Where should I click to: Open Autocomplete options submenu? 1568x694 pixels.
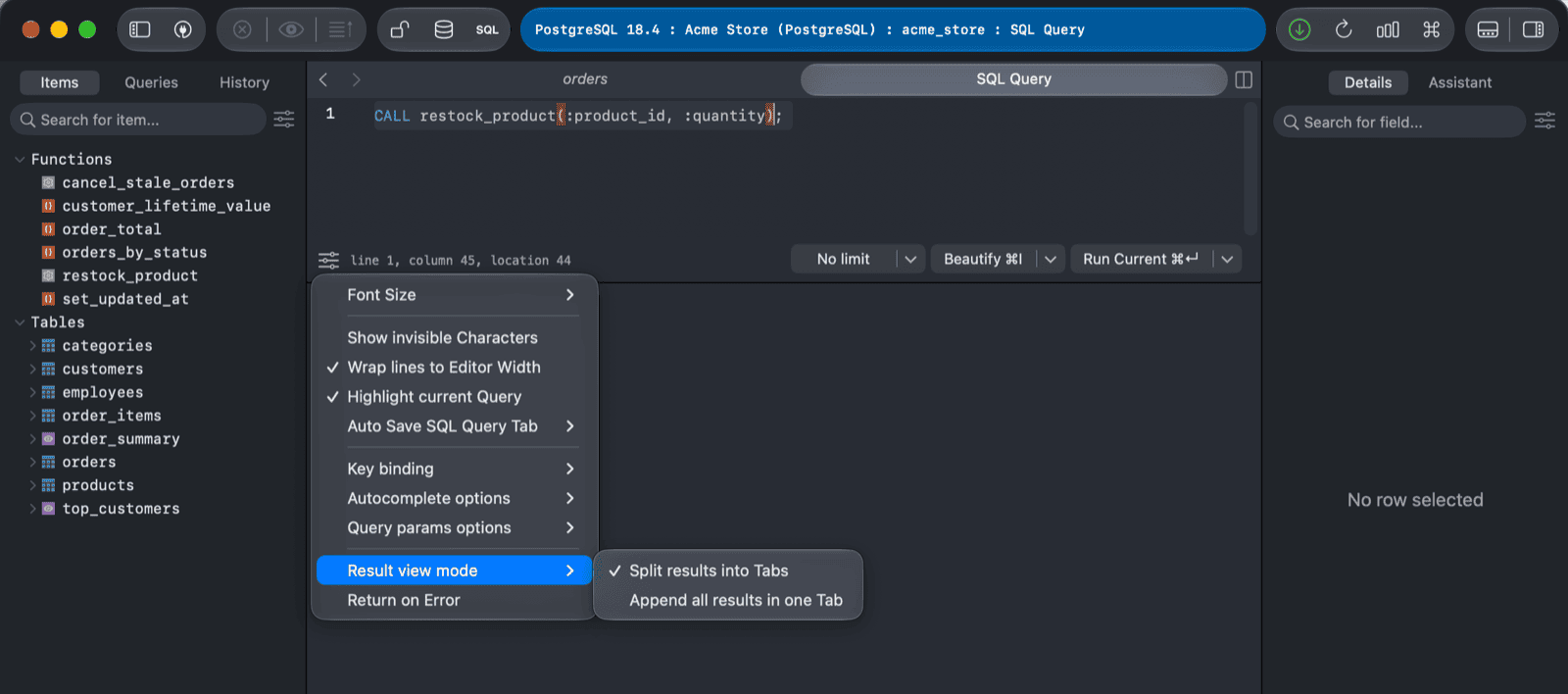coord(454,498)
